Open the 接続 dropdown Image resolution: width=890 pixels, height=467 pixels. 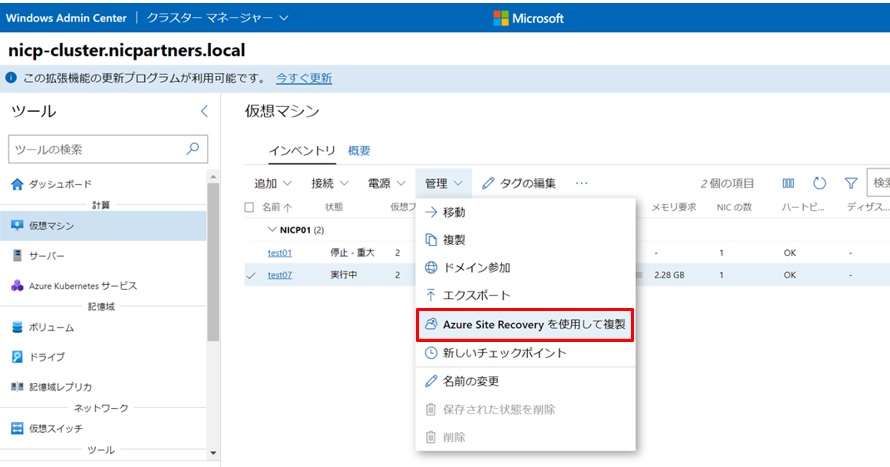(329, 183)
